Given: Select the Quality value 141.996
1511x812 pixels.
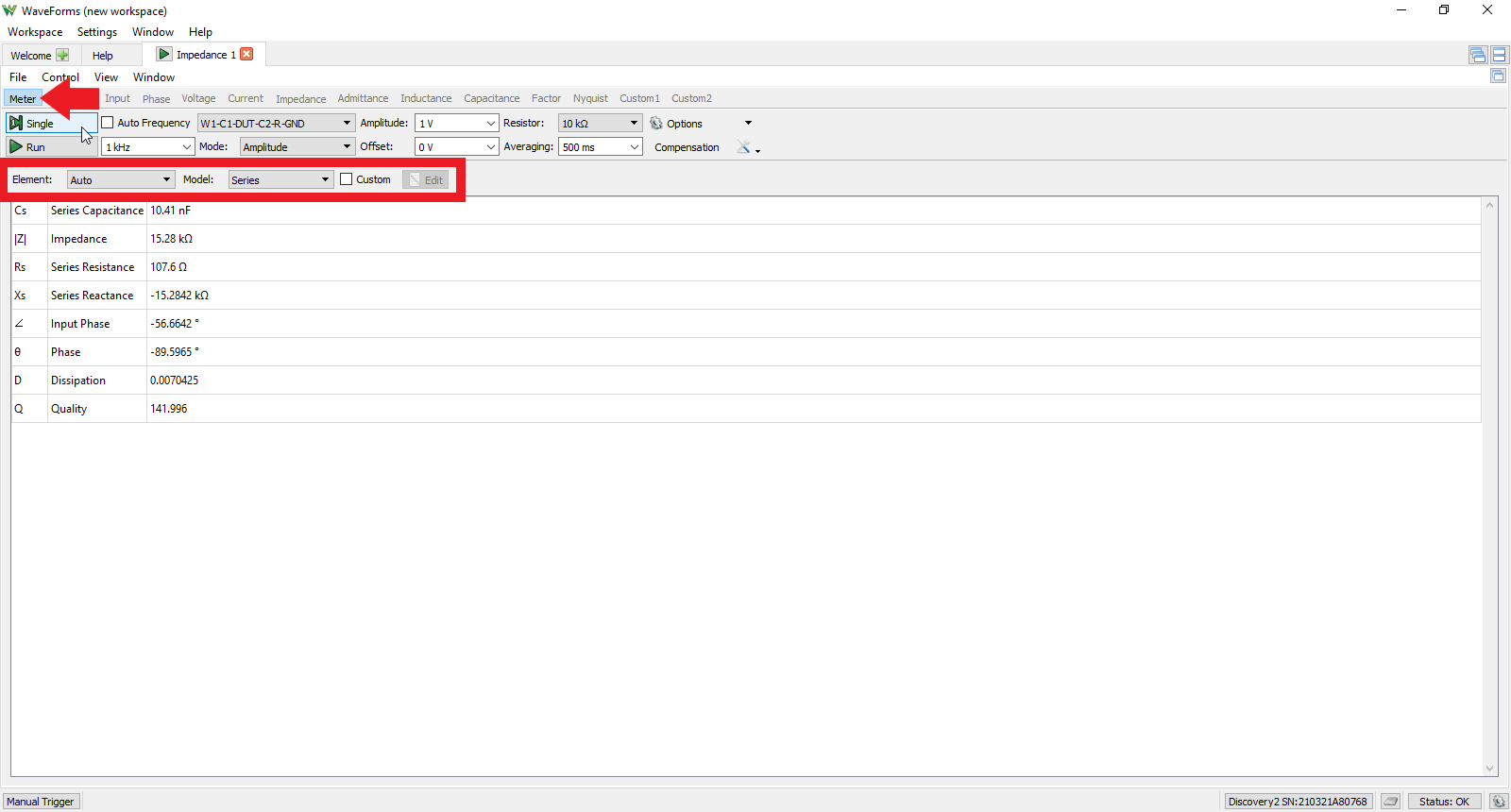Looking at the screenshot, I should click(x=169, y=409).
